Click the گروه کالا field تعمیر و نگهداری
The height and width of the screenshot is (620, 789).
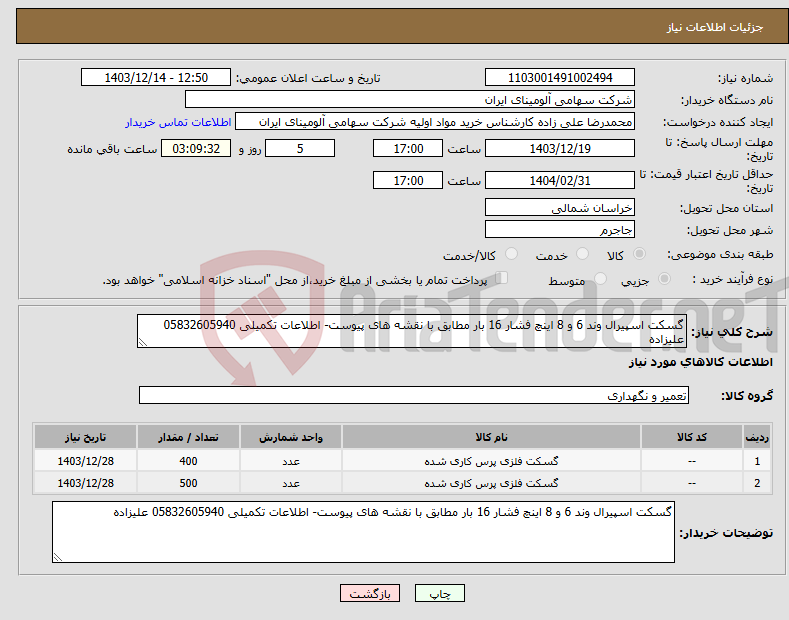tap(414, 396)
